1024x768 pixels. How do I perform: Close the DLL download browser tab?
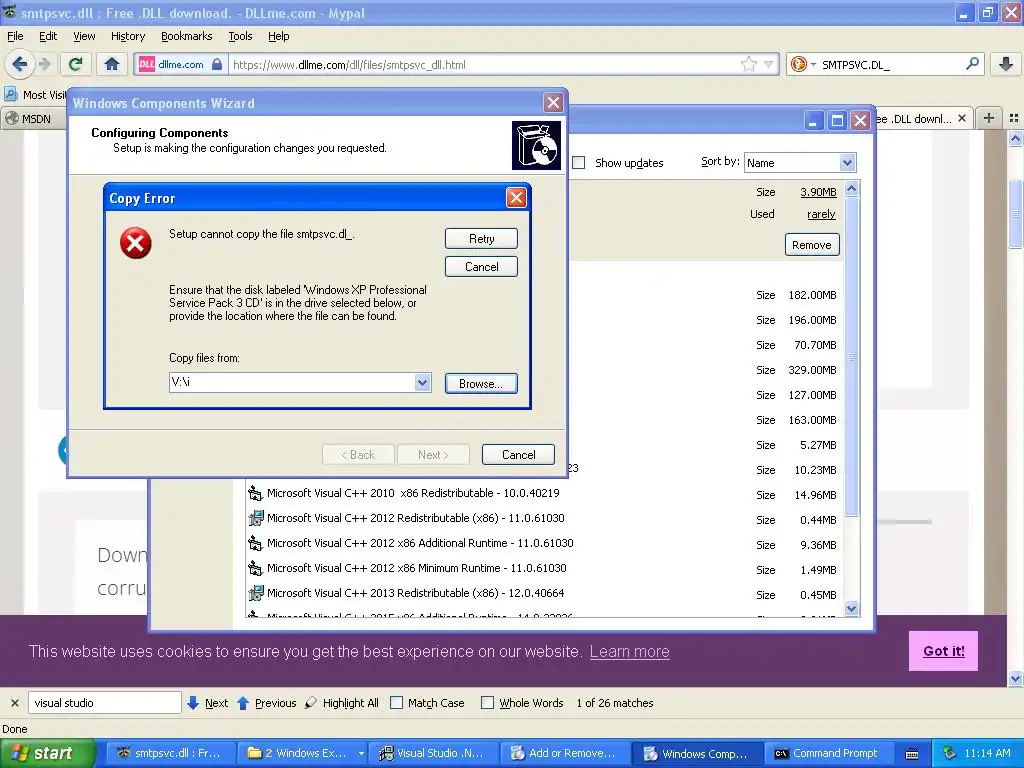click(961, 118)
